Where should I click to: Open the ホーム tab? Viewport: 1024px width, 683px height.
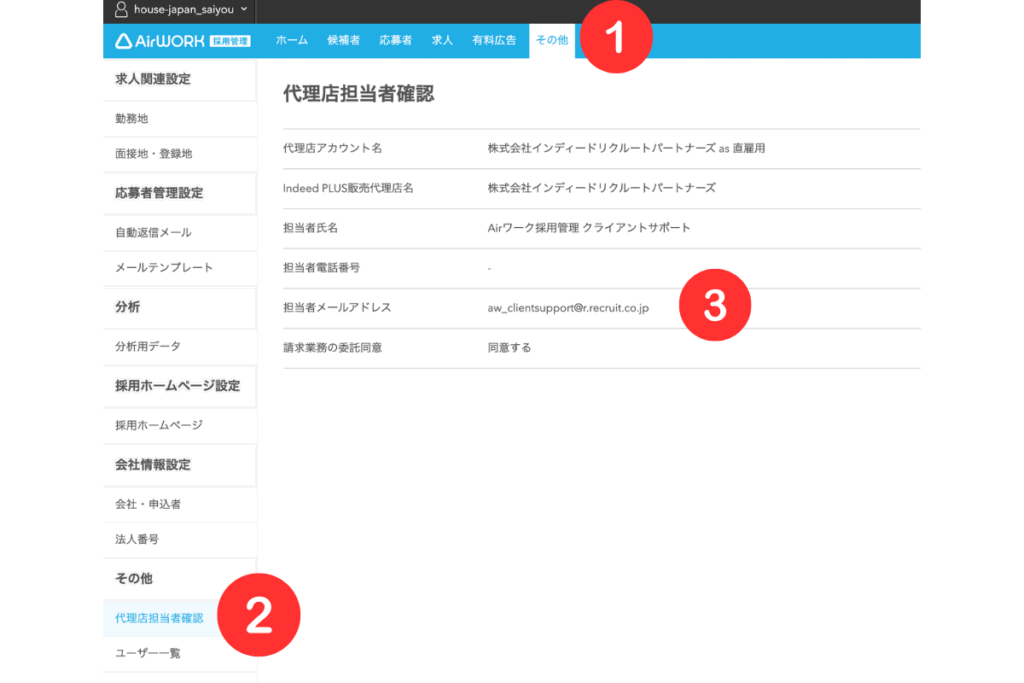tap(291, 40)
